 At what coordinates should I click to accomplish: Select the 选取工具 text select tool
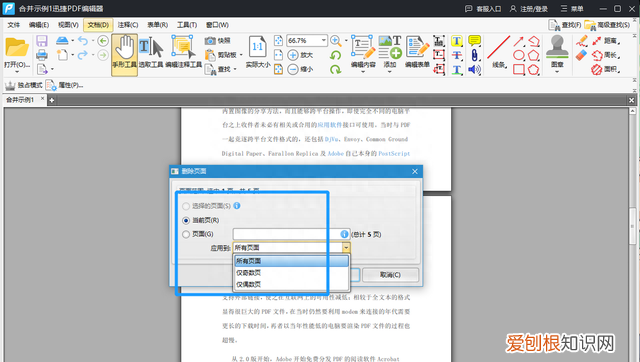[x=151, y=52]
